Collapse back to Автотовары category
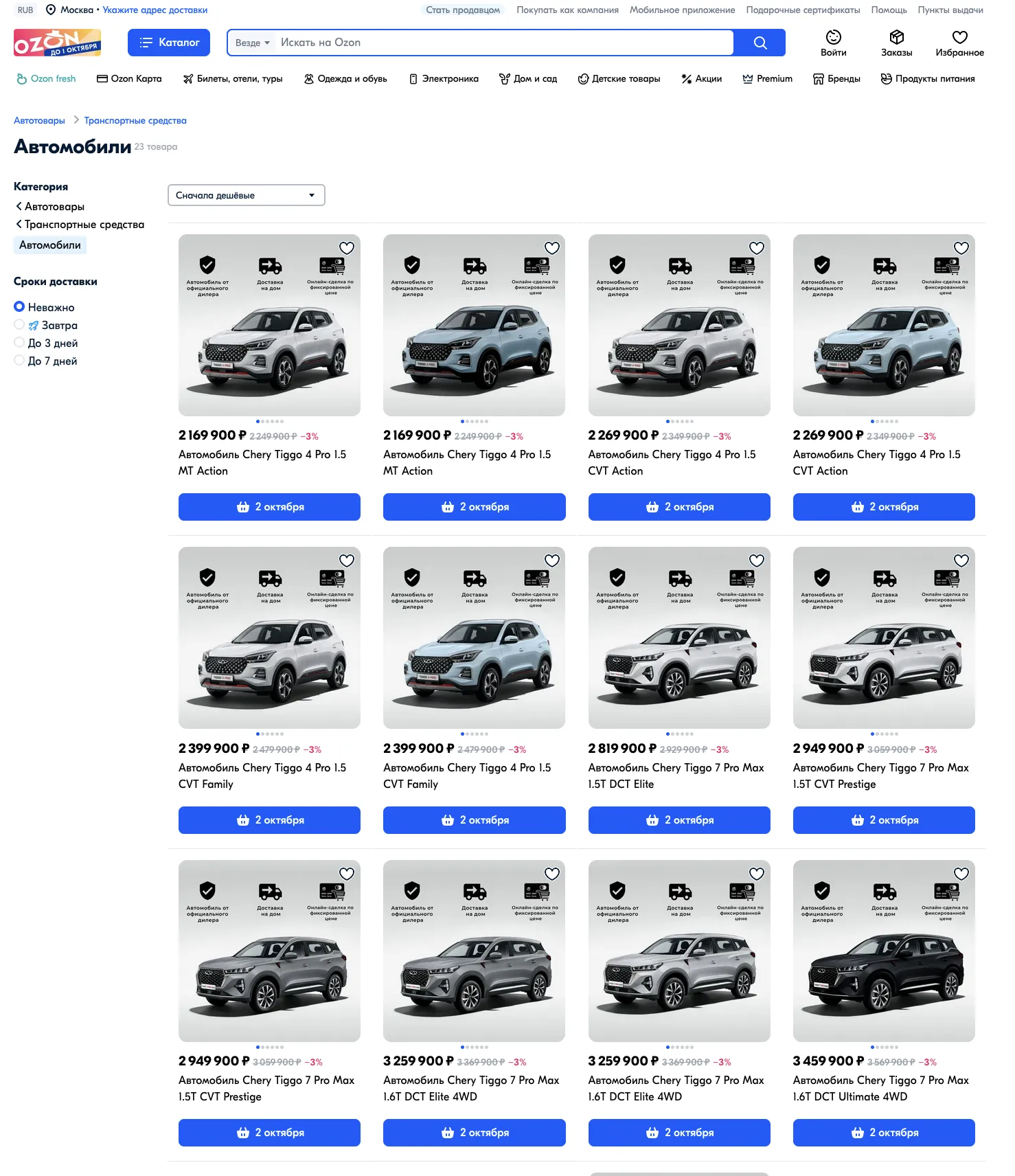The image size is (1015, 1176). click(x=49, y=207)
